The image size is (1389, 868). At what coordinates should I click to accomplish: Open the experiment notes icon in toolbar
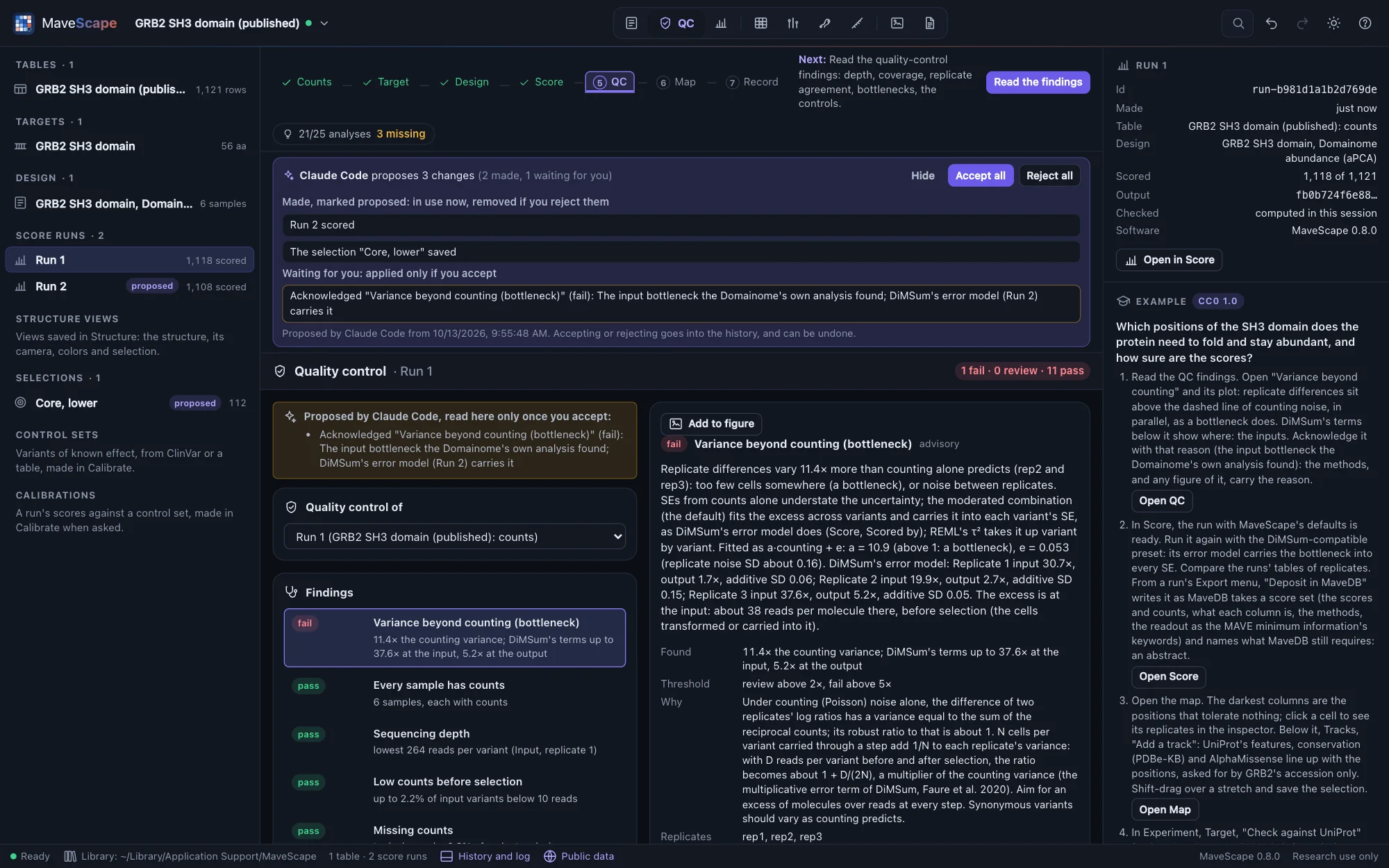pos(631,23)
